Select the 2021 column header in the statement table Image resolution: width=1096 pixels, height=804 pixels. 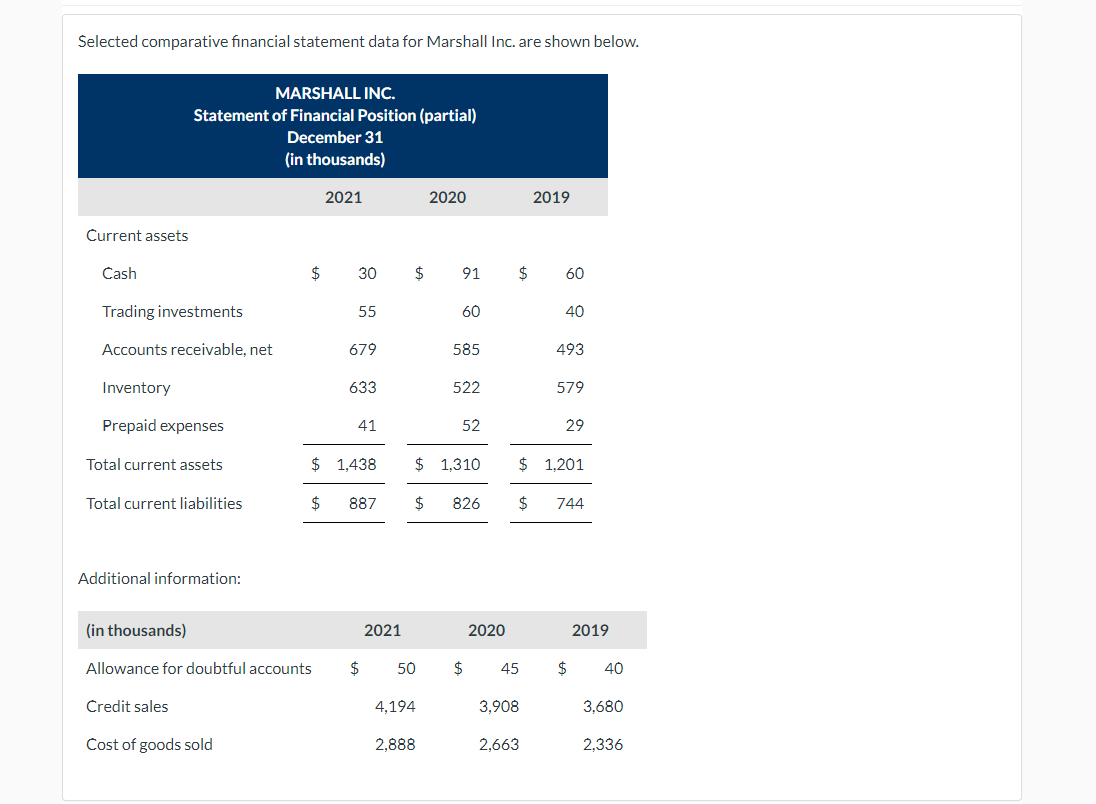point(343,197)
